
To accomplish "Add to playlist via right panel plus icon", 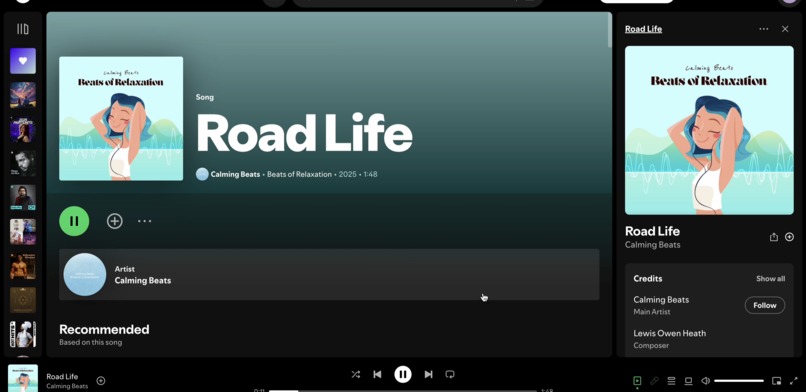I will (x=790, y=237).
